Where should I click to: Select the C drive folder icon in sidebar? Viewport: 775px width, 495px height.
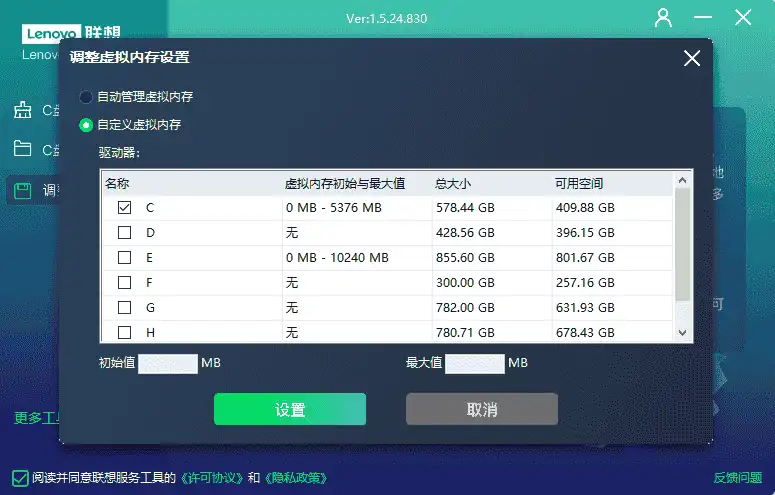(22, 148)
